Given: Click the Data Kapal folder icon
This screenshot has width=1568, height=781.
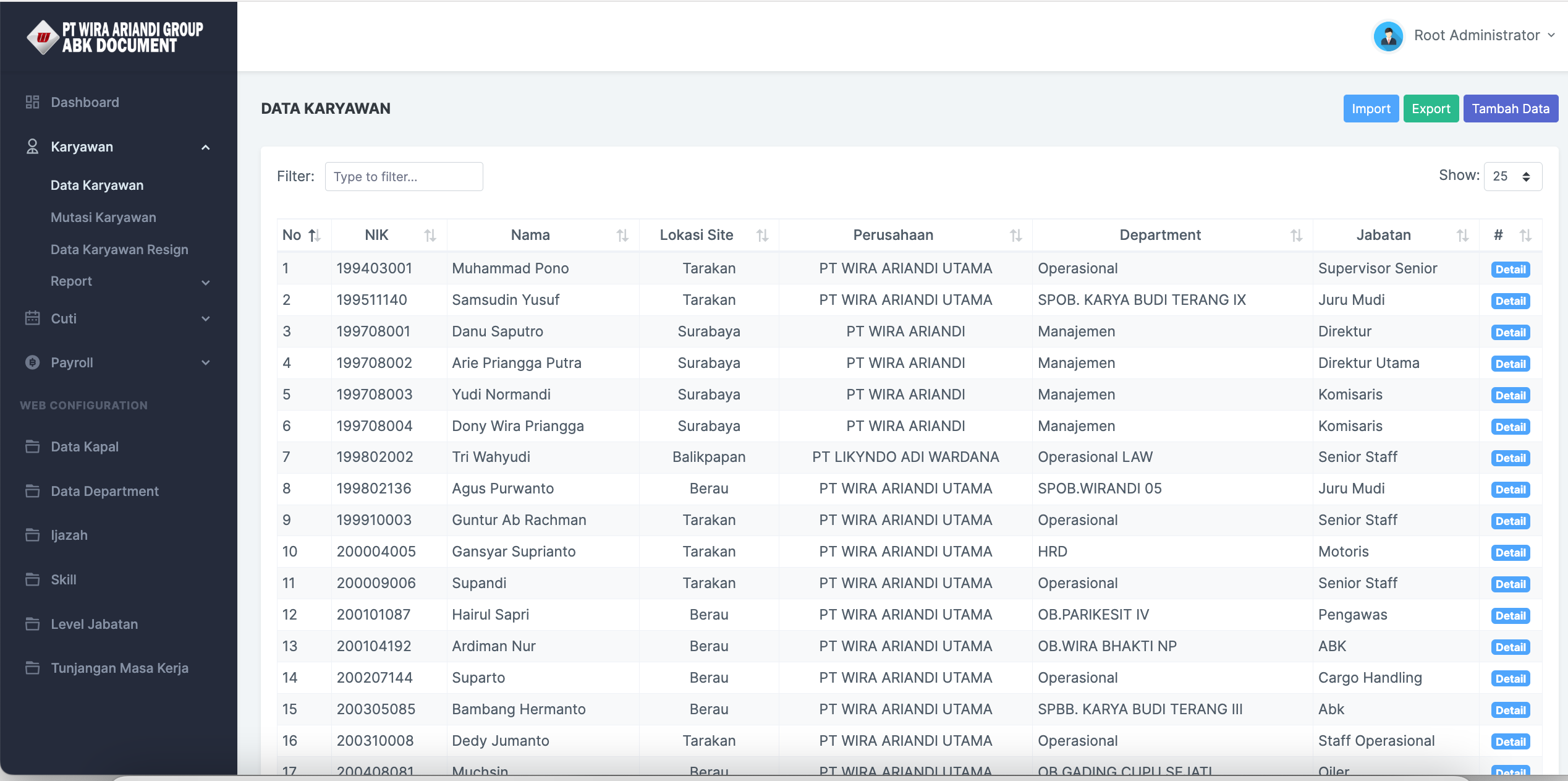Looking at the screenshot, I should (x=32, y=446).
